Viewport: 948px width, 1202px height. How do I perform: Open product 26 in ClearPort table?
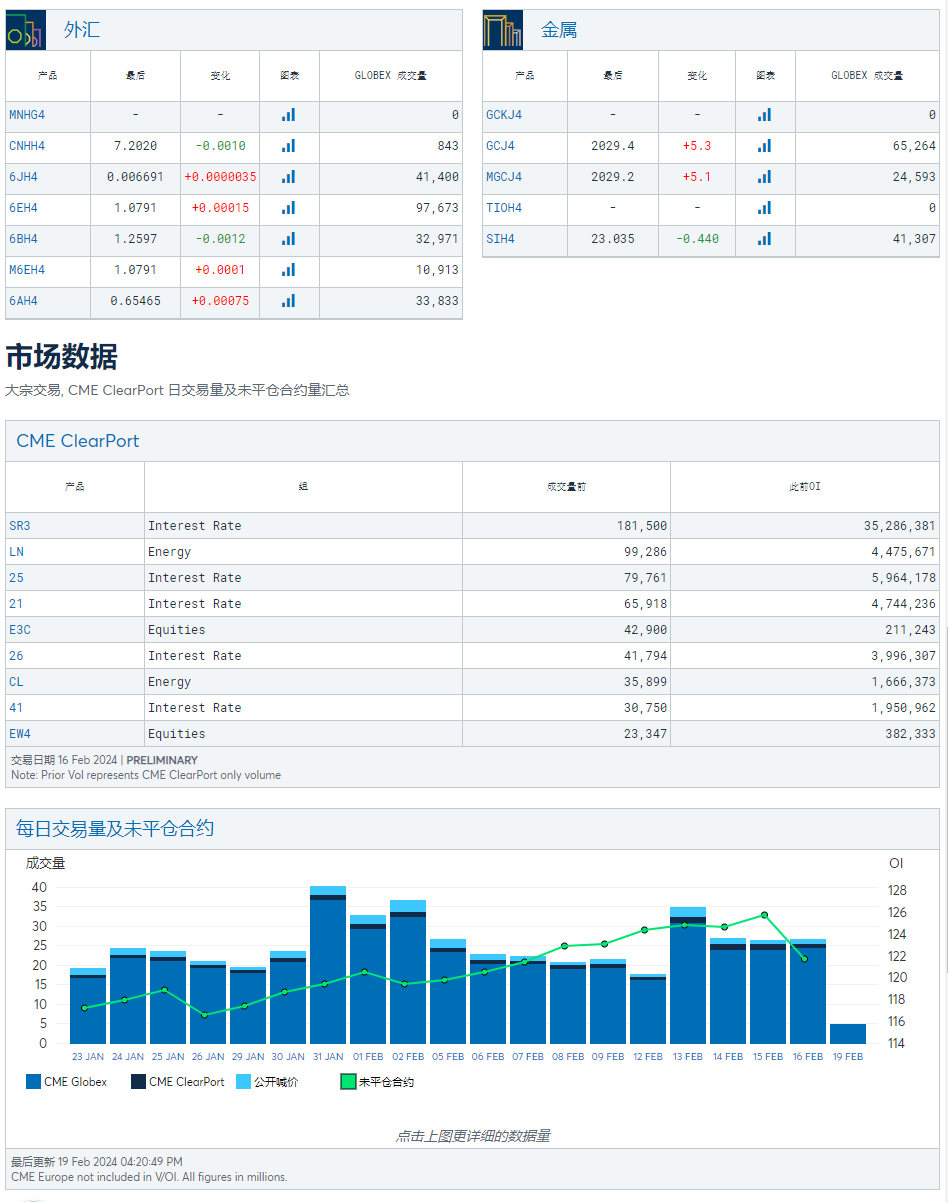tap(16, 656)
